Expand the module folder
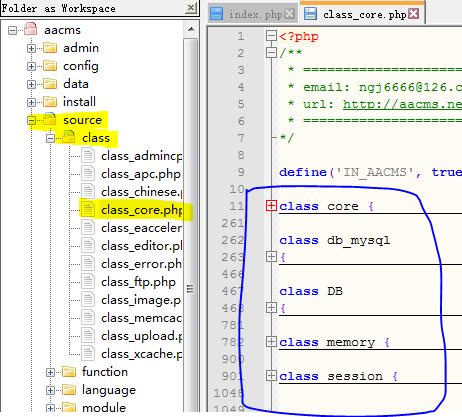The image size is (462, 417). 50,408
